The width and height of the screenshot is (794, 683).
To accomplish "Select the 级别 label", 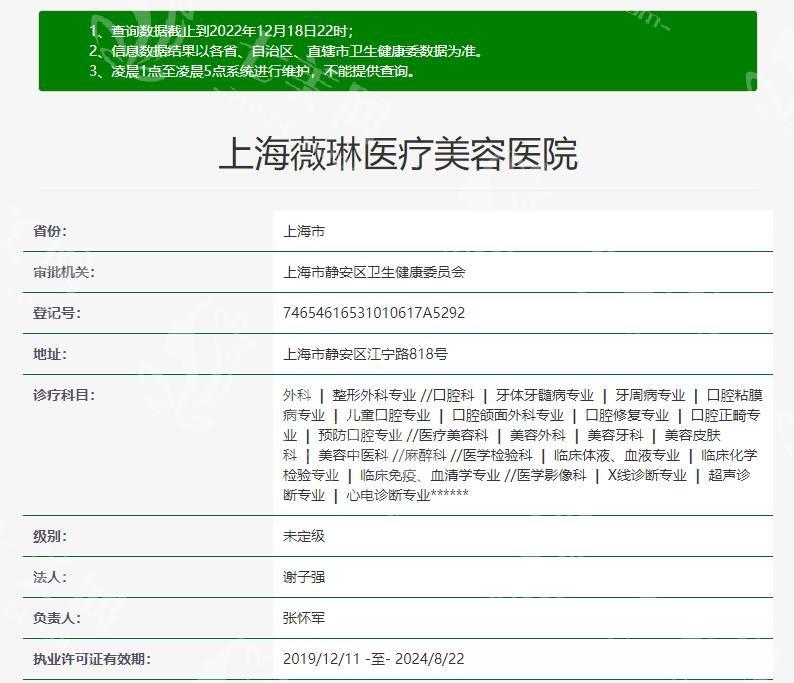I will [50, 536].
